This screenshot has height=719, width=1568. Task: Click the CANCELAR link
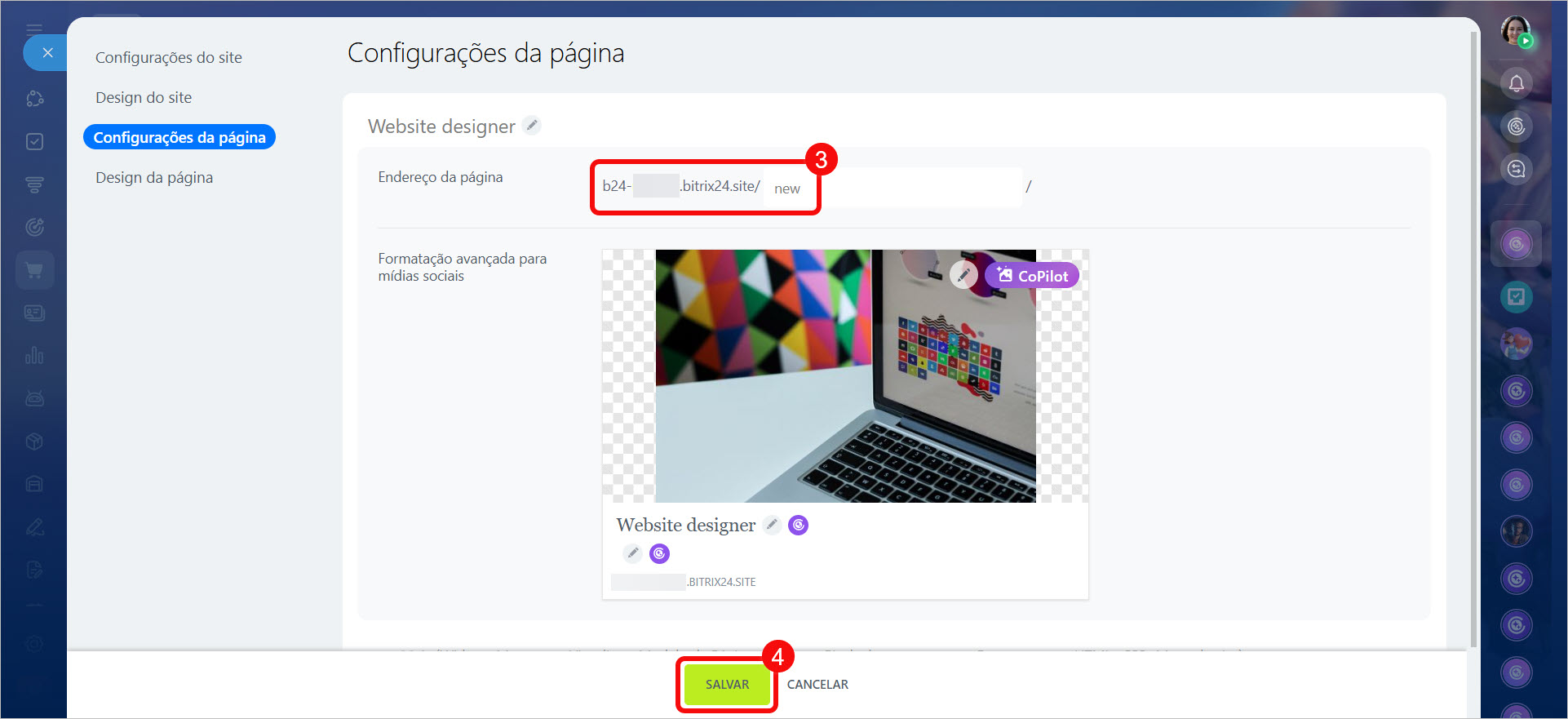tap(817, 684)
